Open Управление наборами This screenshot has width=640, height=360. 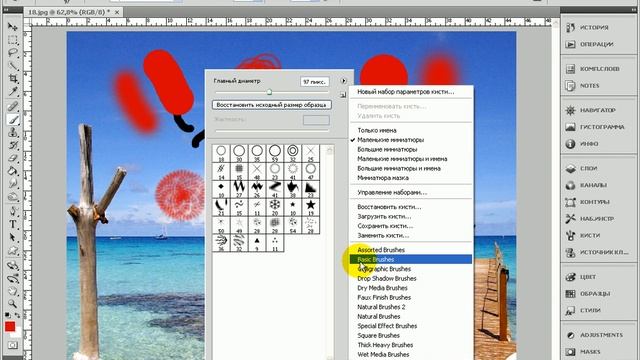(411, 192)
